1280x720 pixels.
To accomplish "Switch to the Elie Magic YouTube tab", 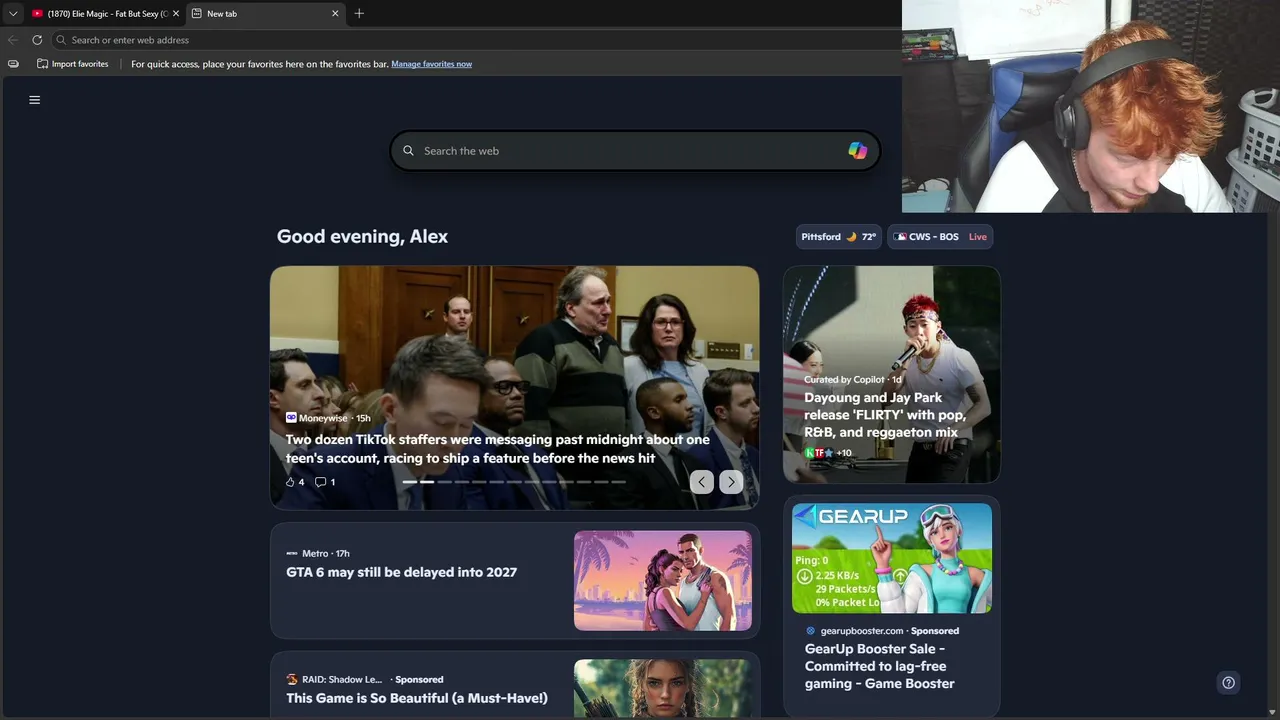I will click(105, 14).
